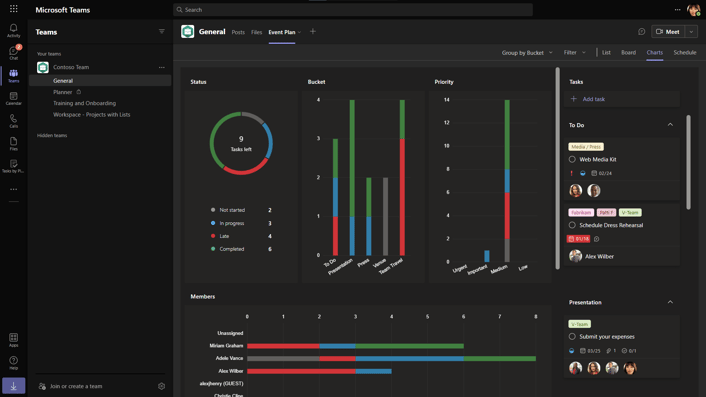Start a meeting with Meet button

(x=668, y=32)
